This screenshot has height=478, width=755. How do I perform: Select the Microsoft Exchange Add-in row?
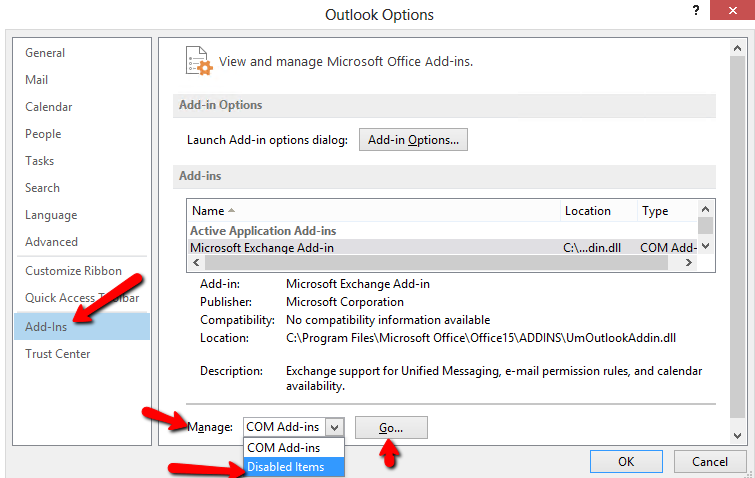(x=442, y=247)
